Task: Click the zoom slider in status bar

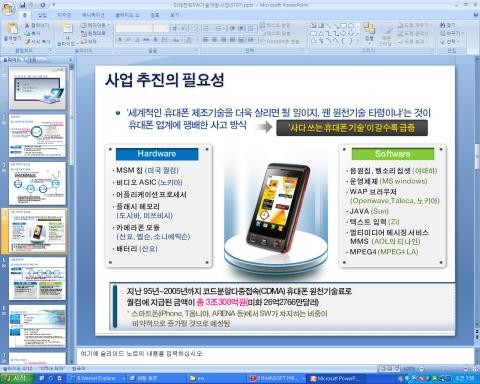Action: click(443, 369)
